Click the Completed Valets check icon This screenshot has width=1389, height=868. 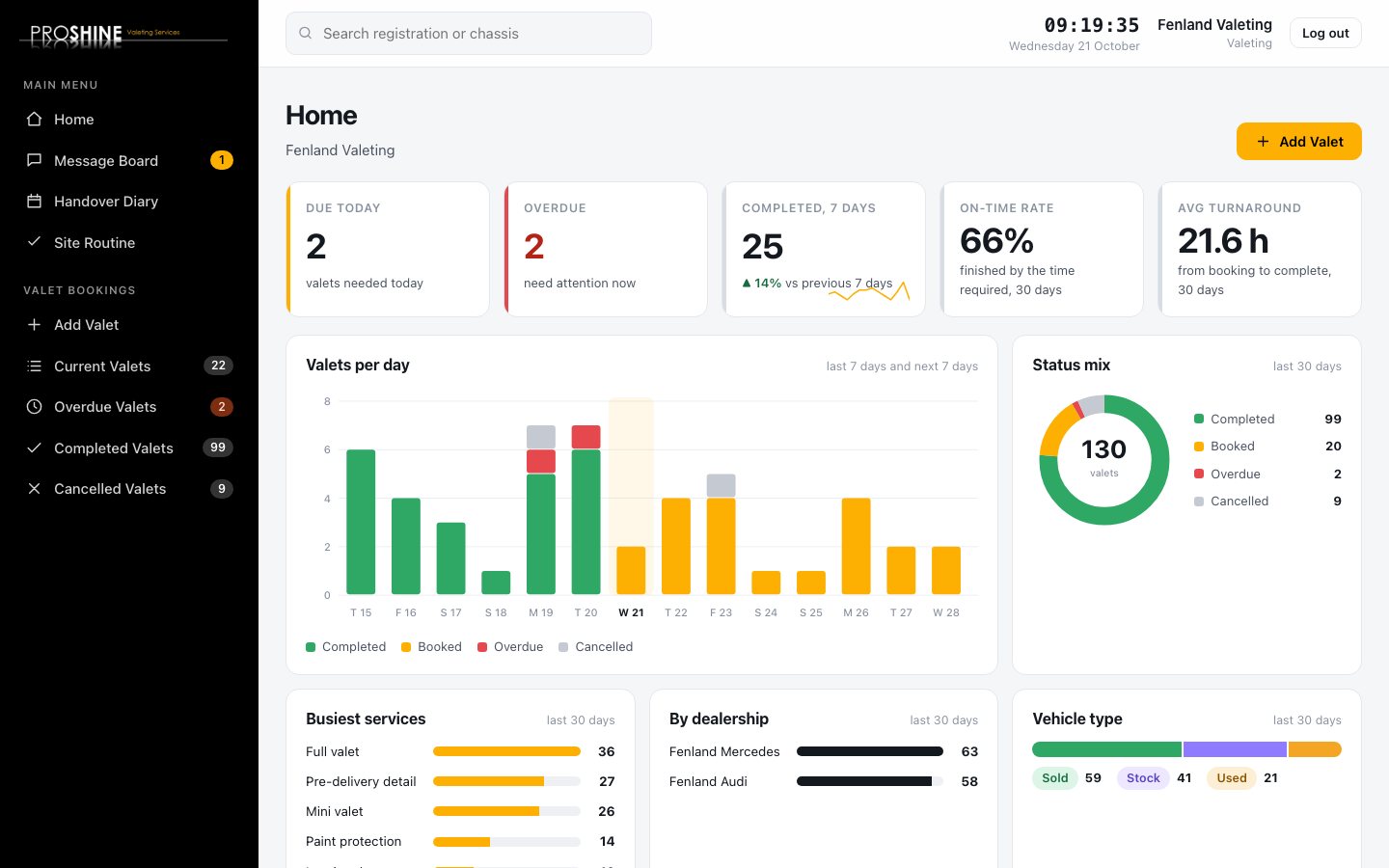(34, 448)
